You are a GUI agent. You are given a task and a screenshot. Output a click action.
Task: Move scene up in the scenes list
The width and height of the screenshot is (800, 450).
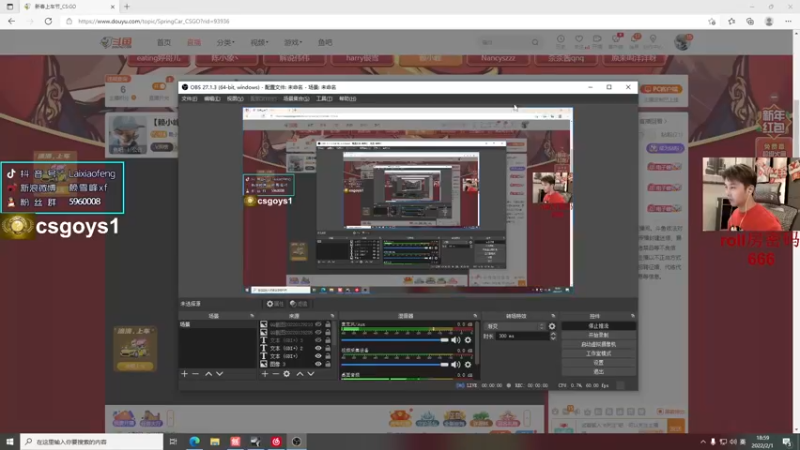(208, 374)
